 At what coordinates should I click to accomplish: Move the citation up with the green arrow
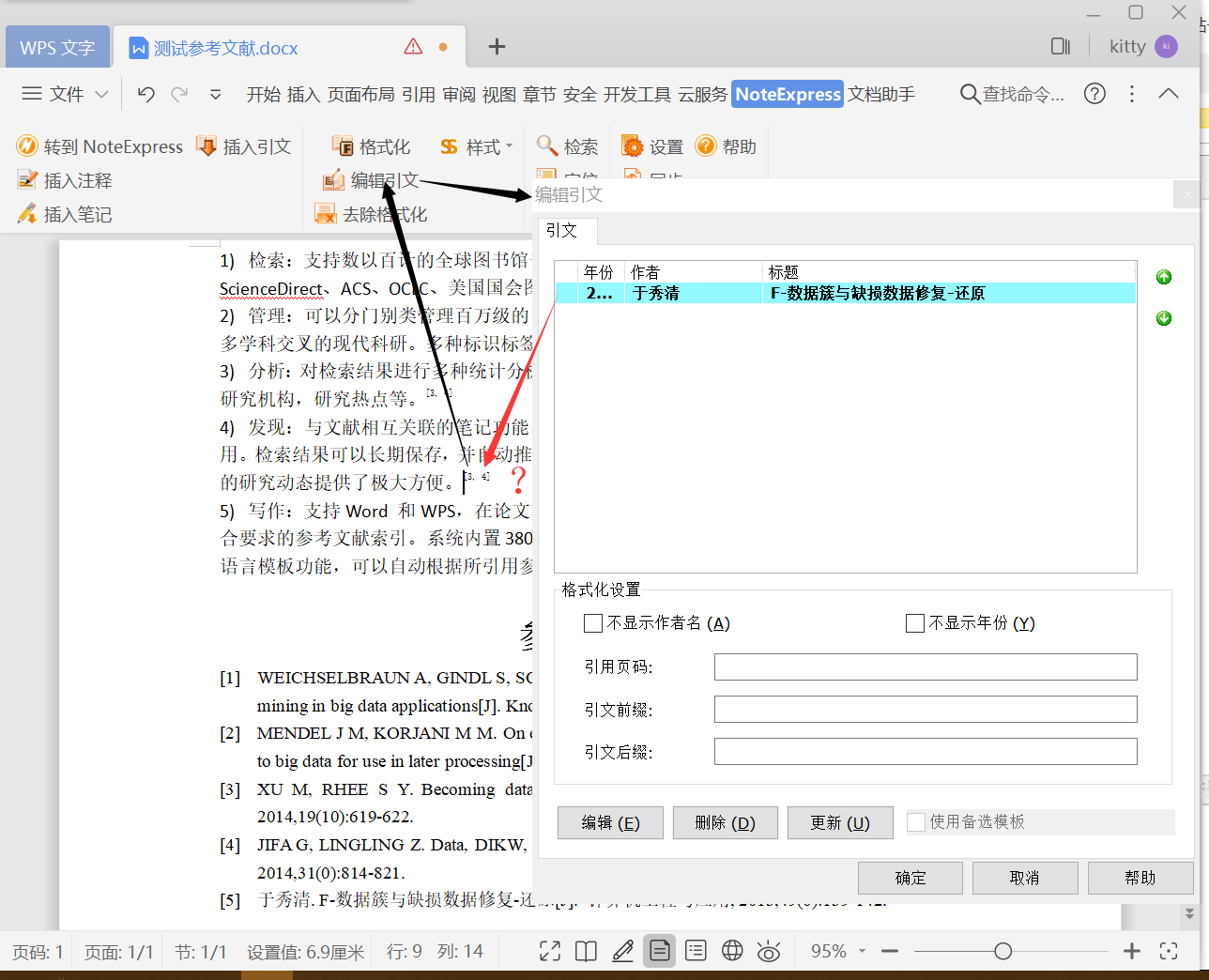[1164, 277]
